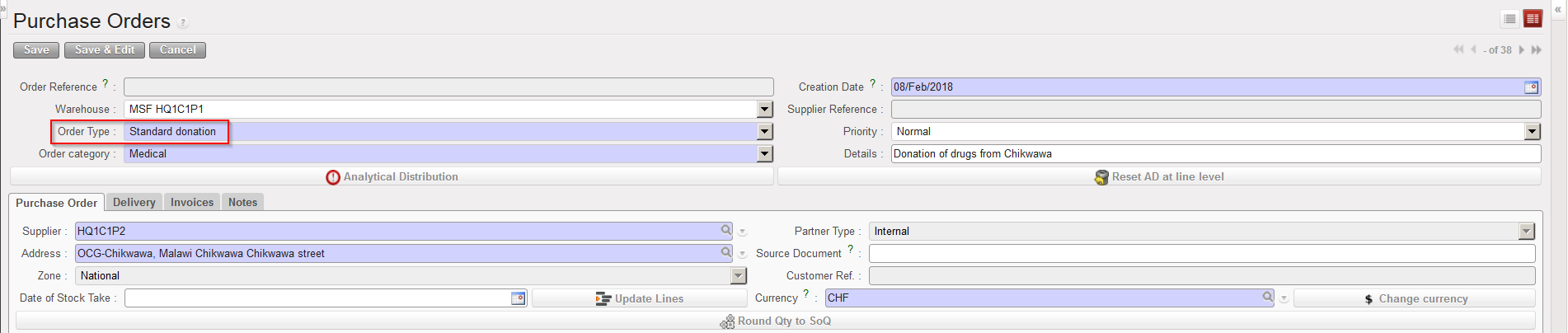This screenshot has width=1568, height=333.
Task: Expand the Order Type dropdown
Action: (x=765, y=132)
